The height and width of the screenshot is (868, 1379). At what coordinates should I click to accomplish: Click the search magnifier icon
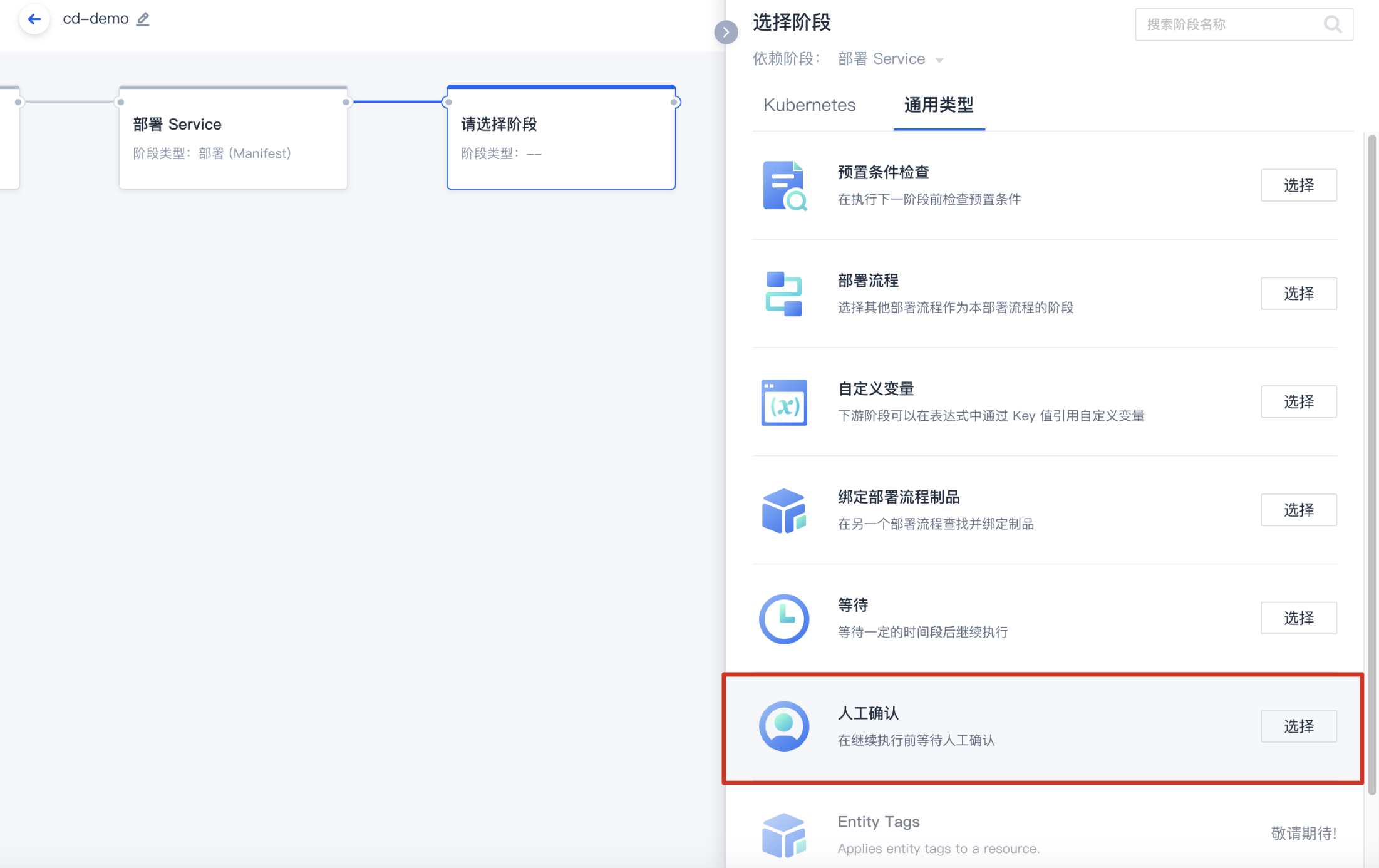(1332, 24)
